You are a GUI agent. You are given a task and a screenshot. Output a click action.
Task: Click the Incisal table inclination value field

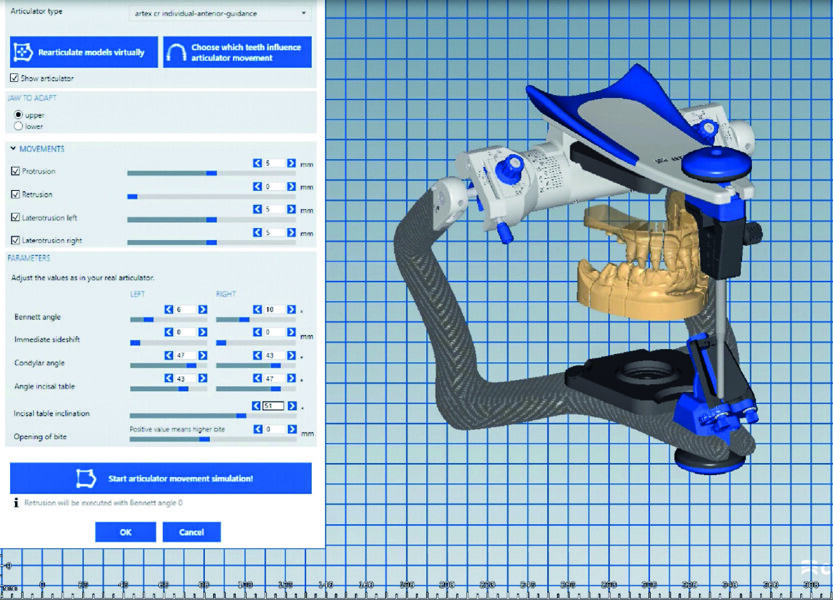tap(273, 406)
